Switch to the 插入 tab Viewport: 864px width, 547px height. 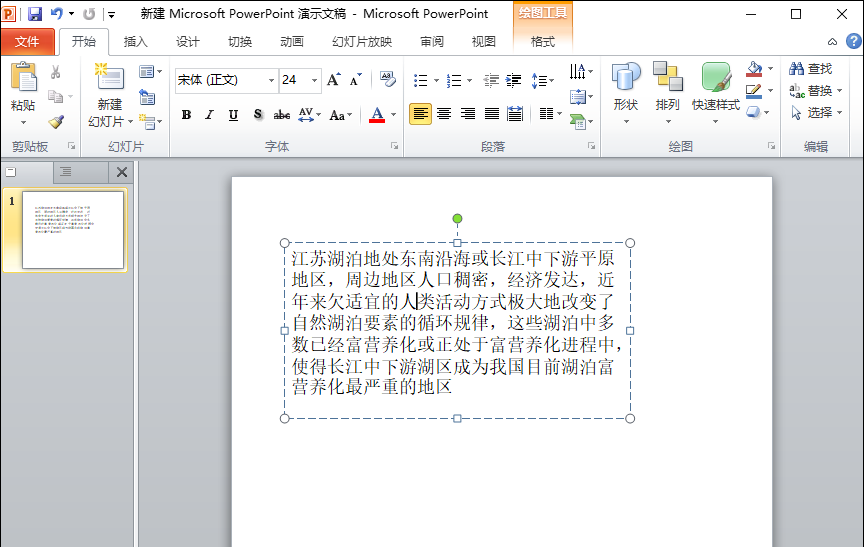click(136, 42)
